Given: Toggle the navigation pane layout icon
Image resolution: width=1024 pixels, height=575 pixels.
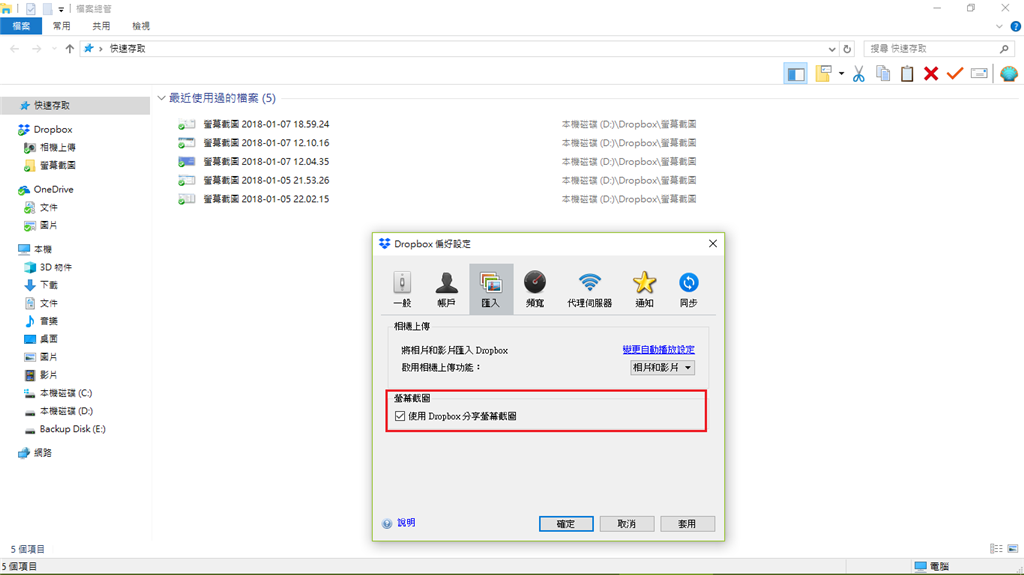Looking at the screenshot, I should (795, 74).
